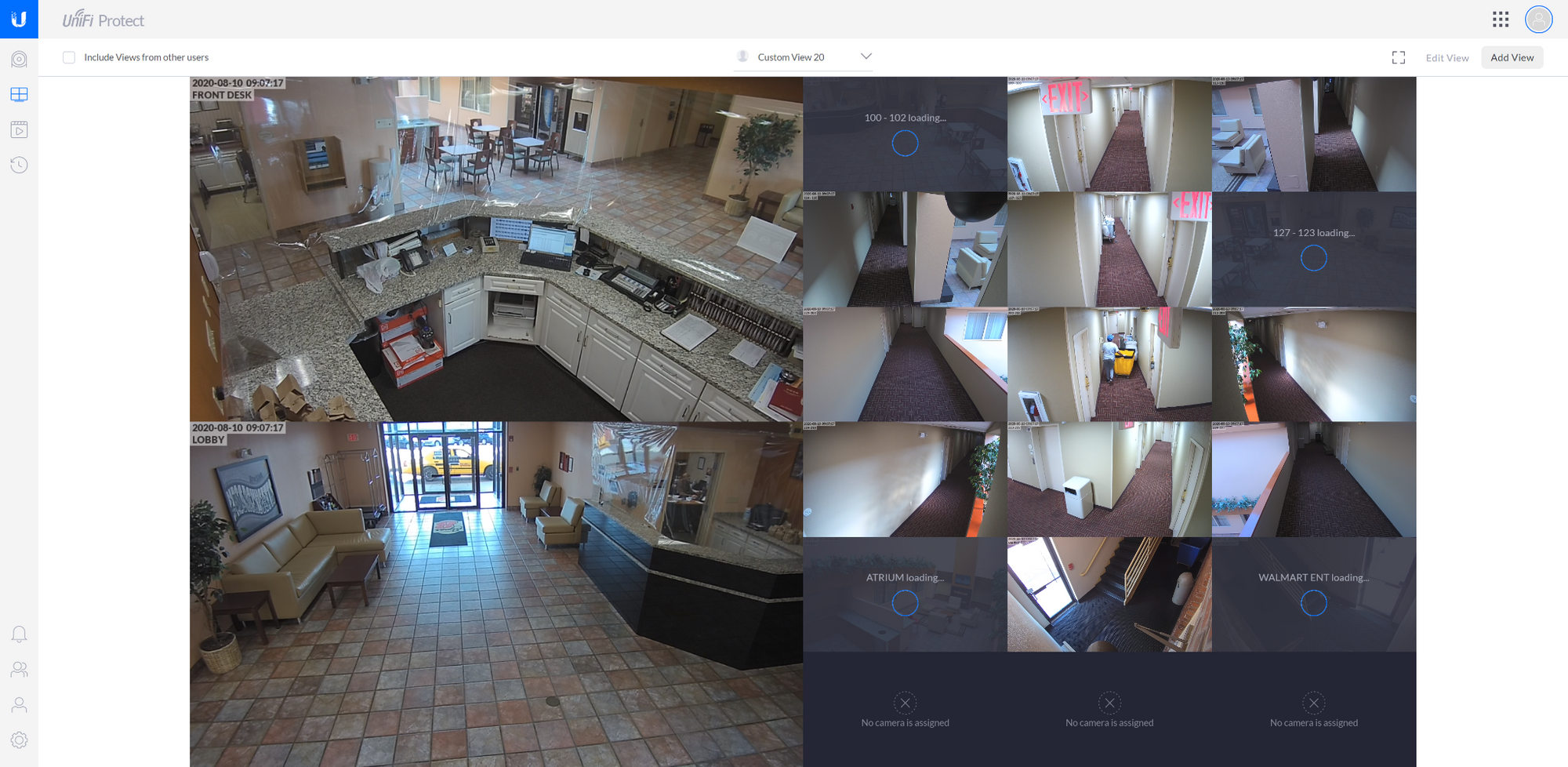Select the Live View grid icon
Screen dimensions: 1568x767
tap(19, 95)
